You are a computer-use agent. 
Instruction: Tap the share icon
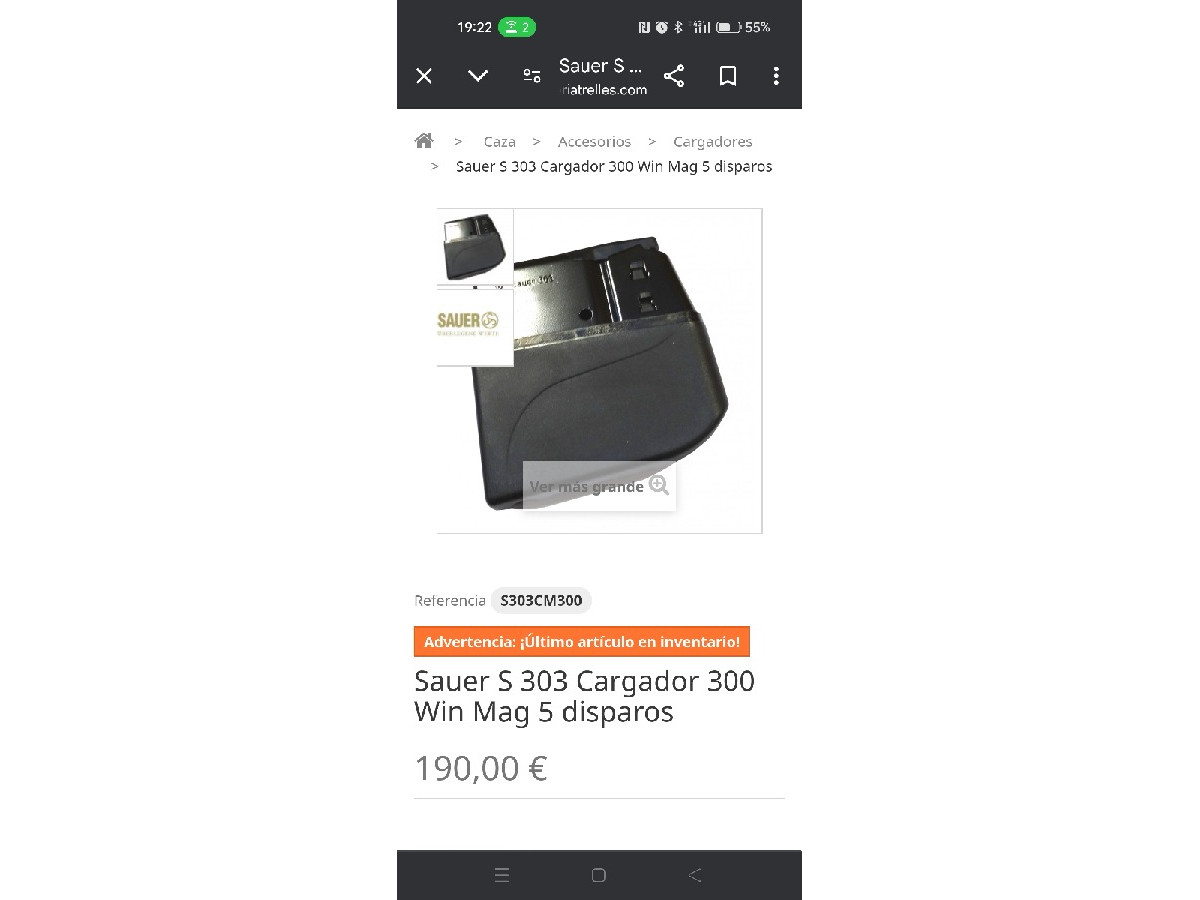[674, 76]
